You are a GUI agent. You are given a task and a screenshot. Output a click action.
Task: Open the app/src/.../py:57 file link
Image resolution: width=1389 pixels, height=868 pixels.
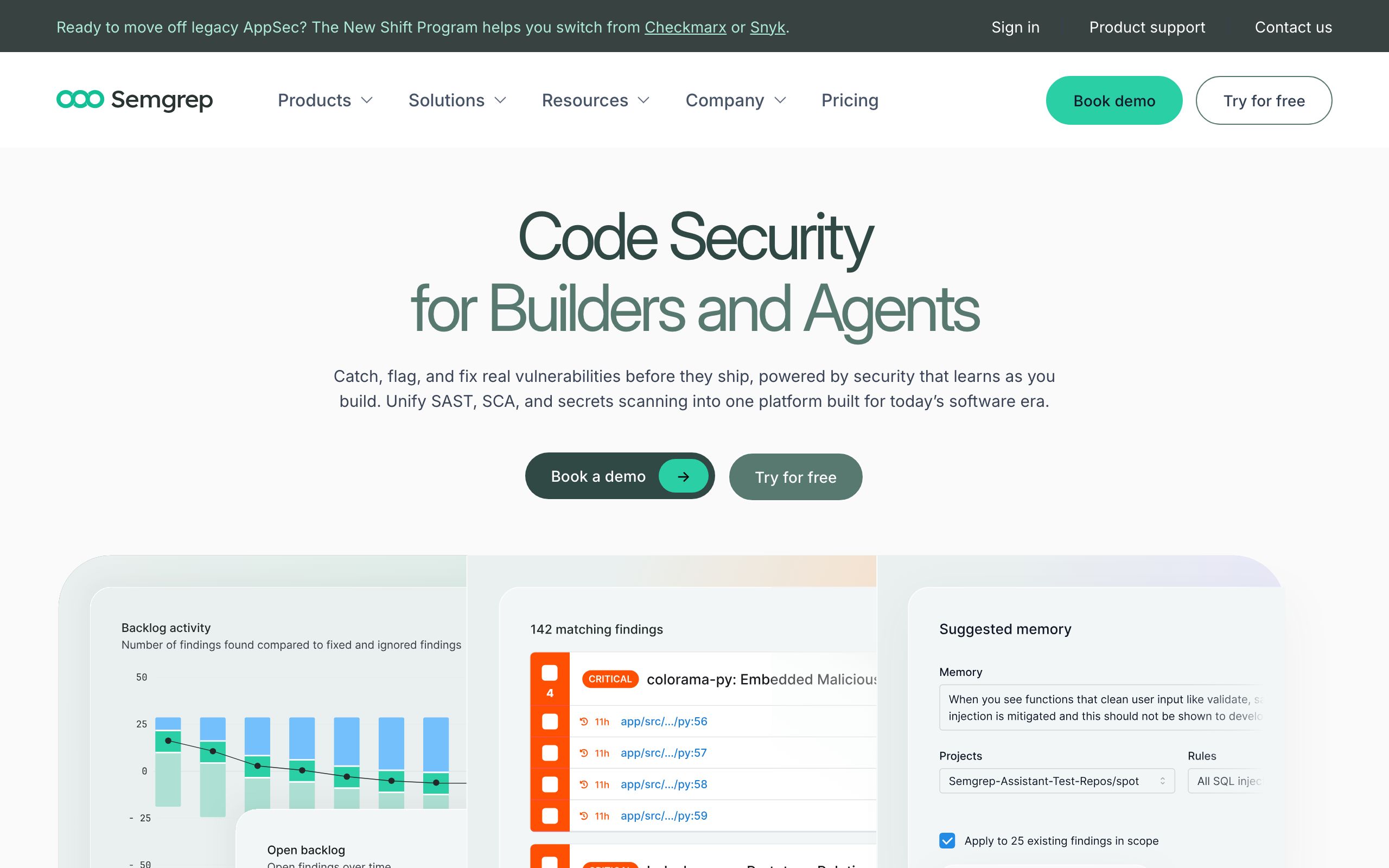(x=664, y=752)
